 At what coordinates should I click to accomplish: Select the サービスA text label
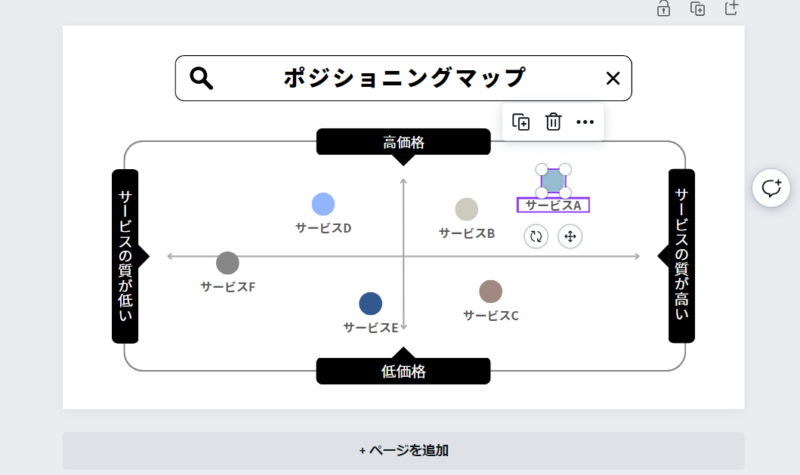coord(553,205)
